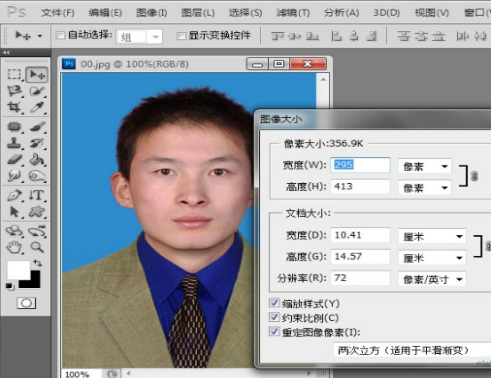Select the Quick Selection tool
492x378 pixels.
tap(37, 91)
